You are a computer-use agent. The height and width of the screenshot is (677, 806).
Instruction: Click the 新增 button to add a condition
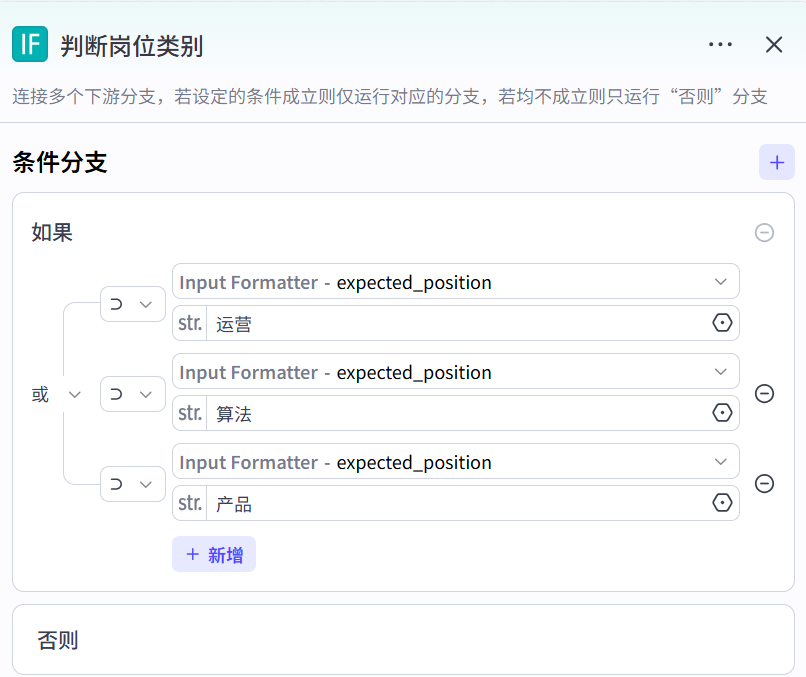[214, 555]
